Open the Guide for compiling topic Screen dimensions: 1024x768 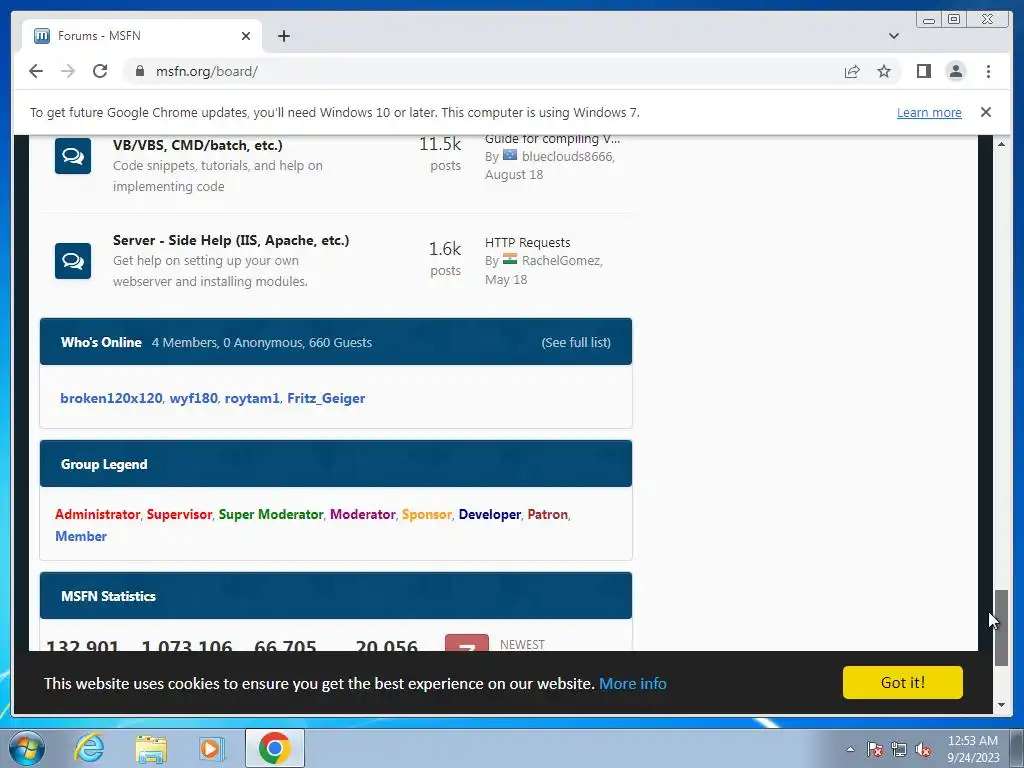pyautogui.click(x=552, y=139)
